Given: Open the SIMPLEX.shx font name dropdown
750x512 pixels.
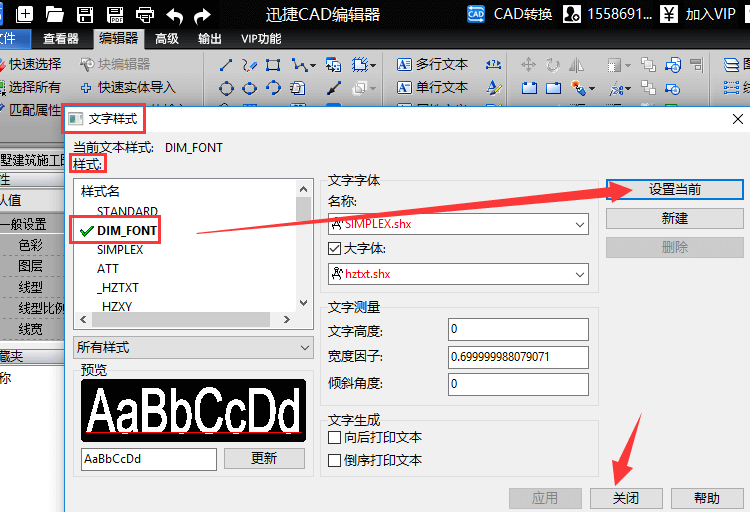Looking at the screenshot, I should coord(580,224).
